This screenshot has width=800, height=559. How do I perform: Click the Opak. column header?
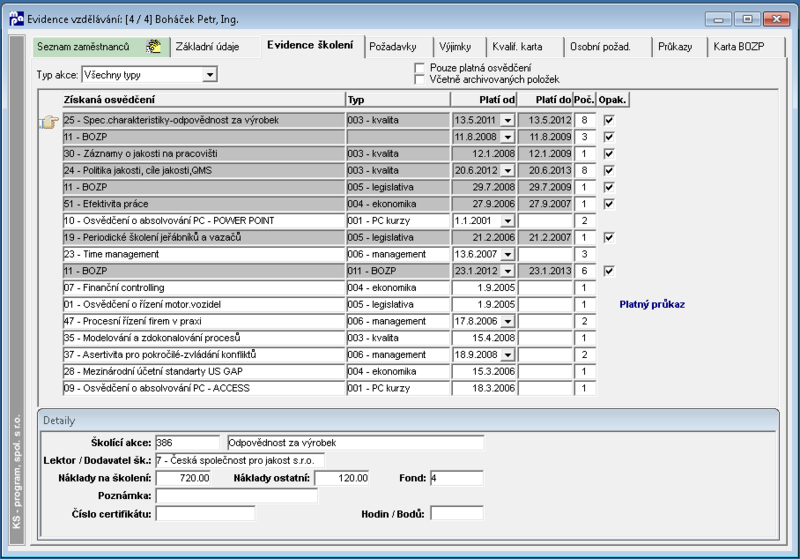pyautogui.click(x=612, y=100)
